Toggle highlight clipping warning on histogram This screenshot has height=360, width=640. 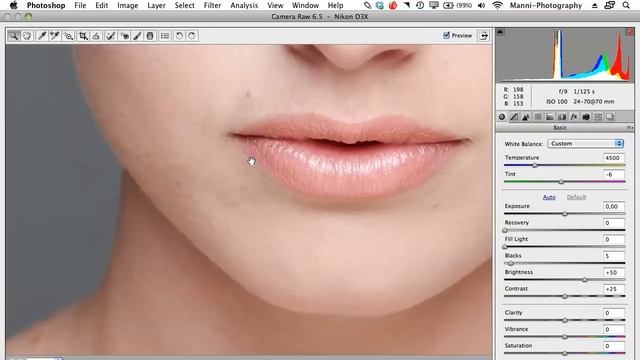click(630, 32)
